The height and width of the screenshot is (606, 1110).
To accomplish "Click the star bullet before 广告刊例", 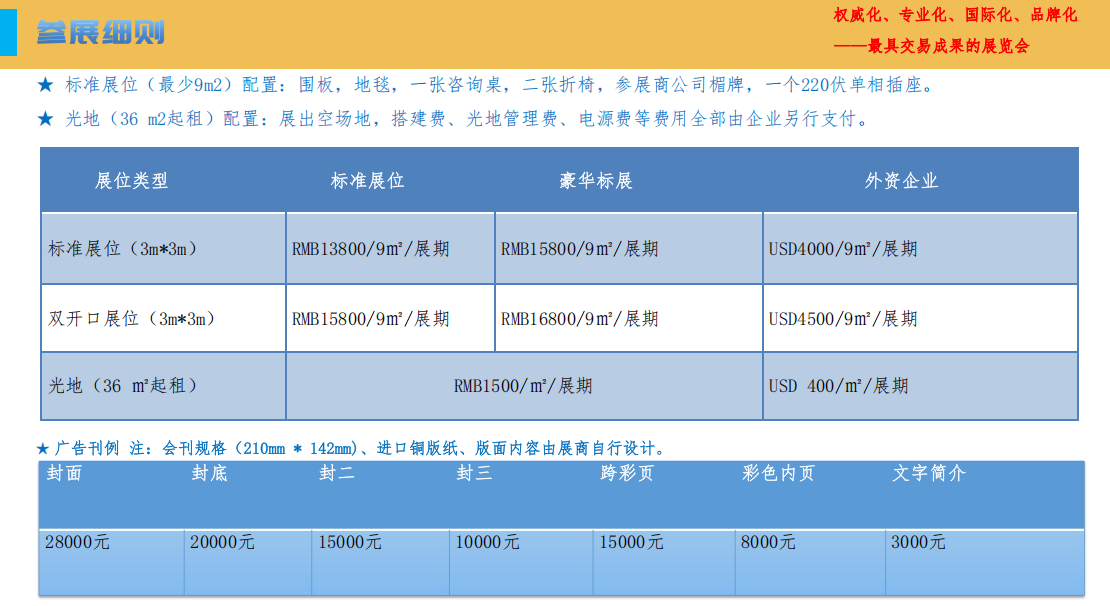I will pos(43,448).
